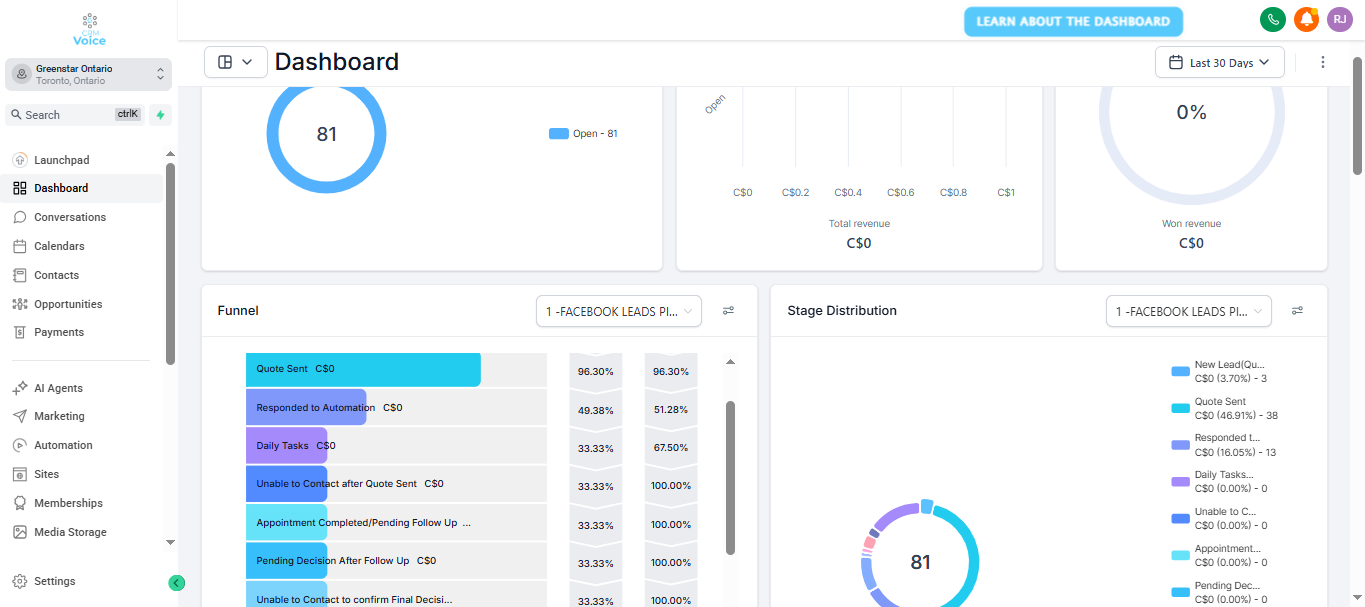Click the green phone dialer icon
1365x607 pixels.
click(x=1272, y=20)
